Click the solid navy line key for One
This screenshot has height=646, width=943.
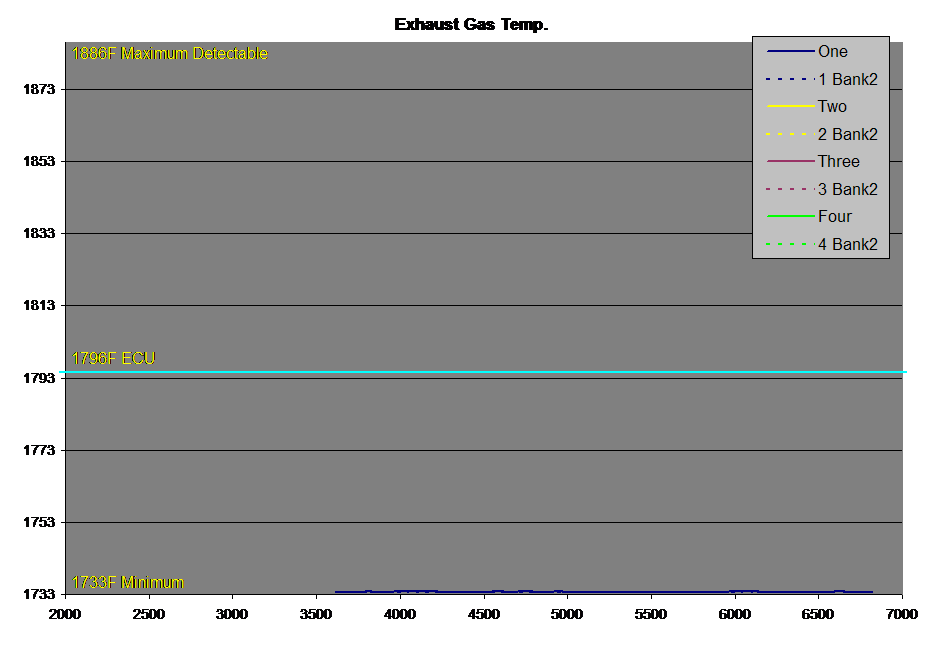pyautogui.click(x=790, y=52)
